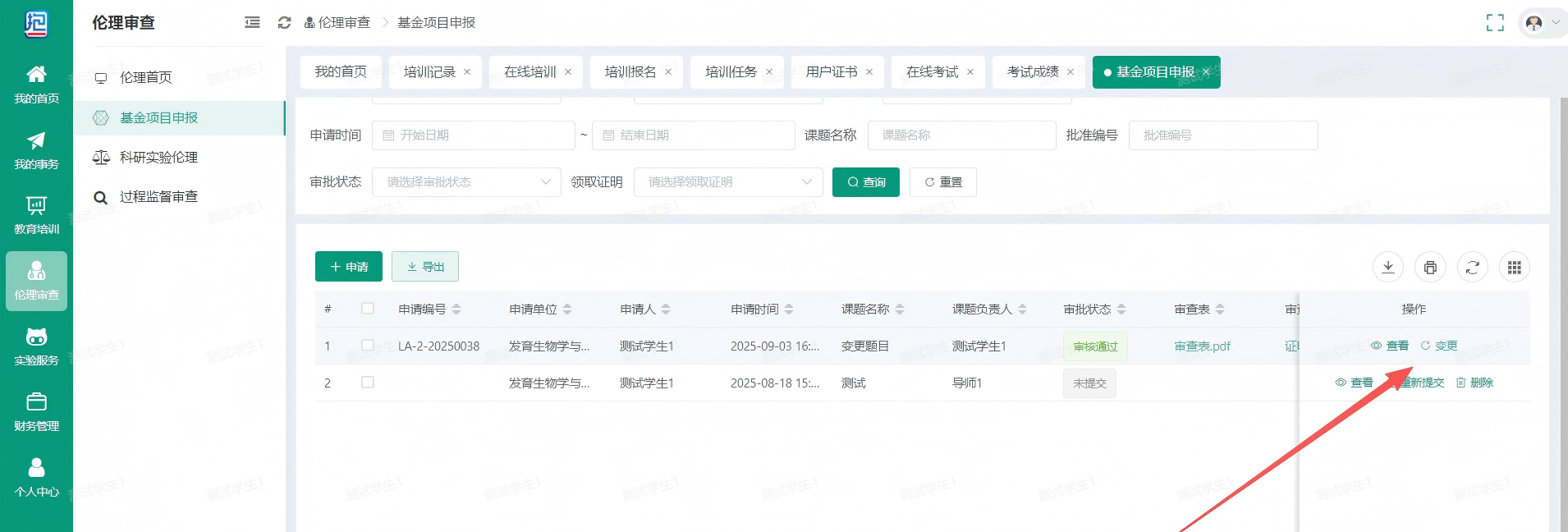Click the page refresh icon near breadcrumb
The image size is (1568, 532).
coord(284,22)
